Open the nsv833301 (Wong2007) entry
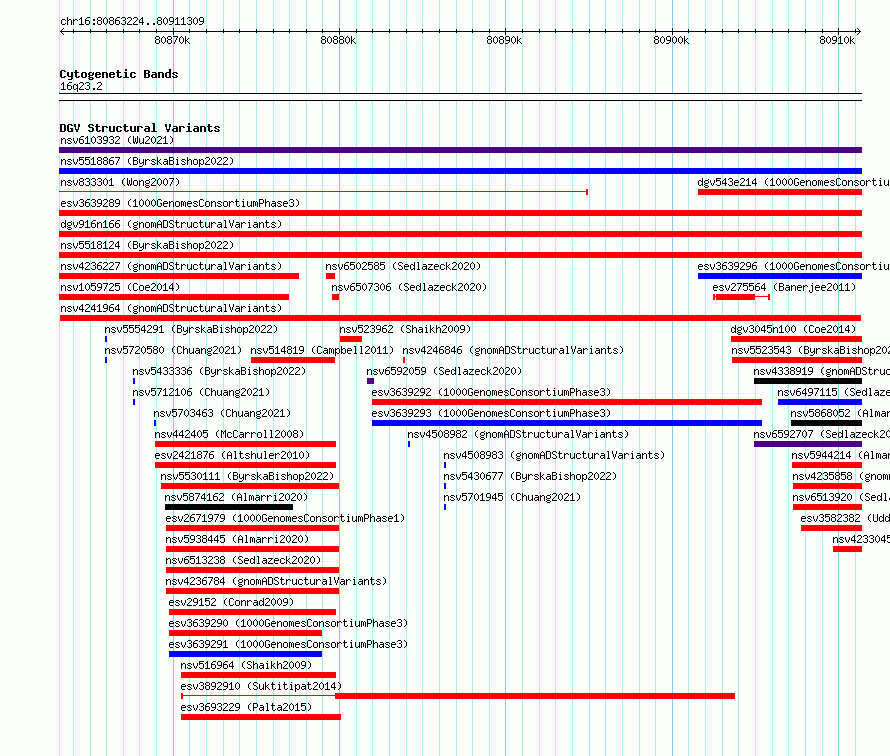Viewport: 890px width, 756px height. 120,182
